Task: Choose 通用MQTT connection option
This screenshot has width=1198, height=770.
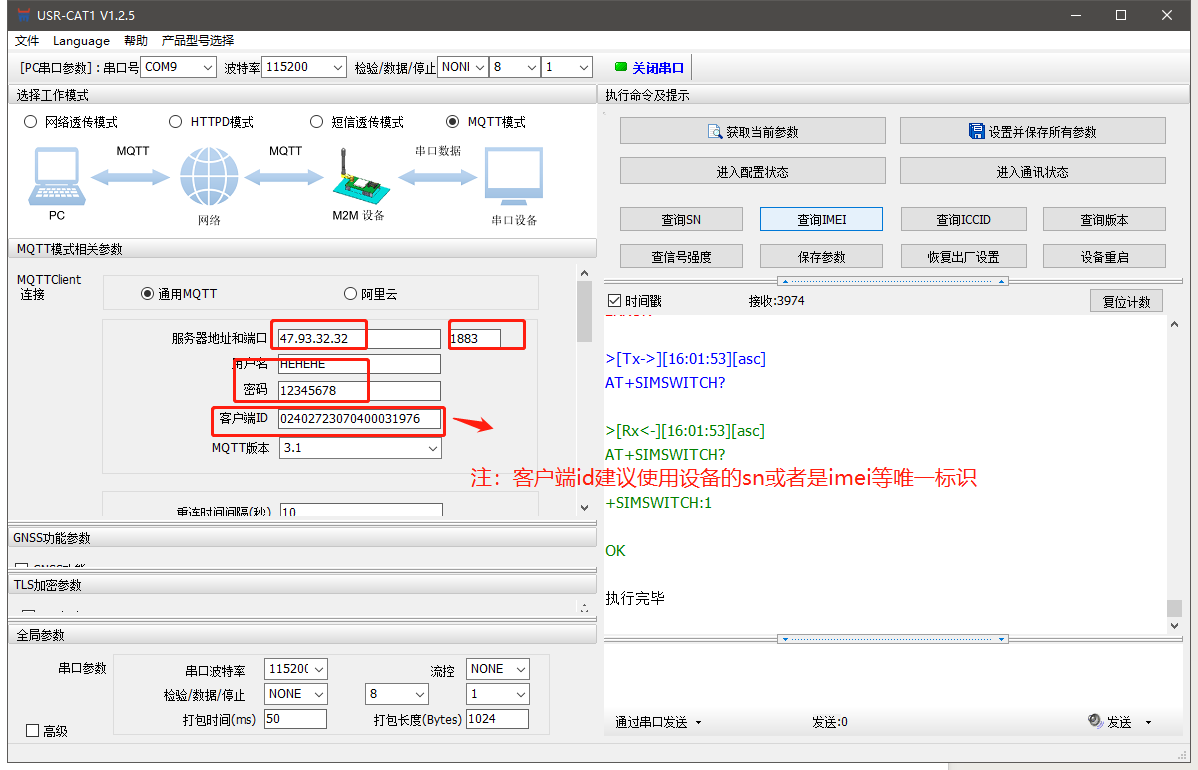Action: coord(147,294)
